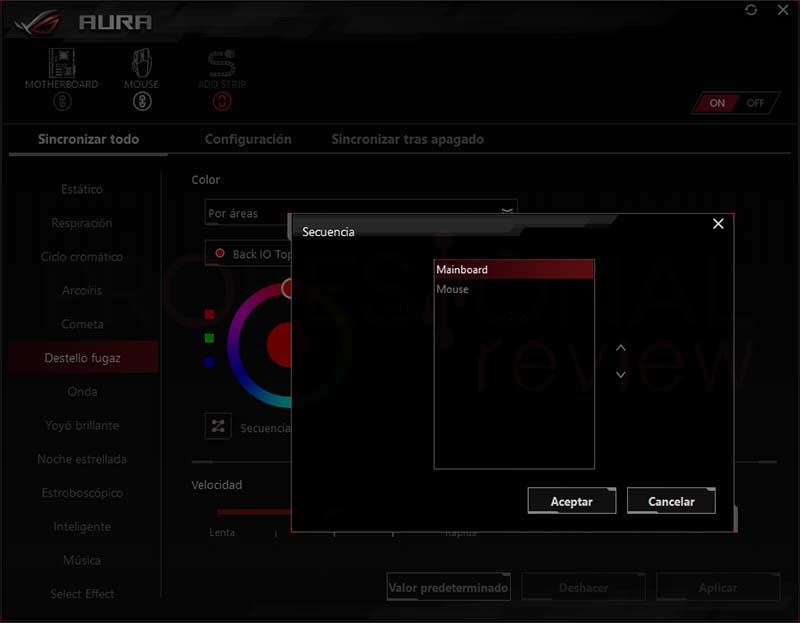The image size is (800, 623).
Task: Select Mouse in the Secuencia list
Action: (514, 289)
